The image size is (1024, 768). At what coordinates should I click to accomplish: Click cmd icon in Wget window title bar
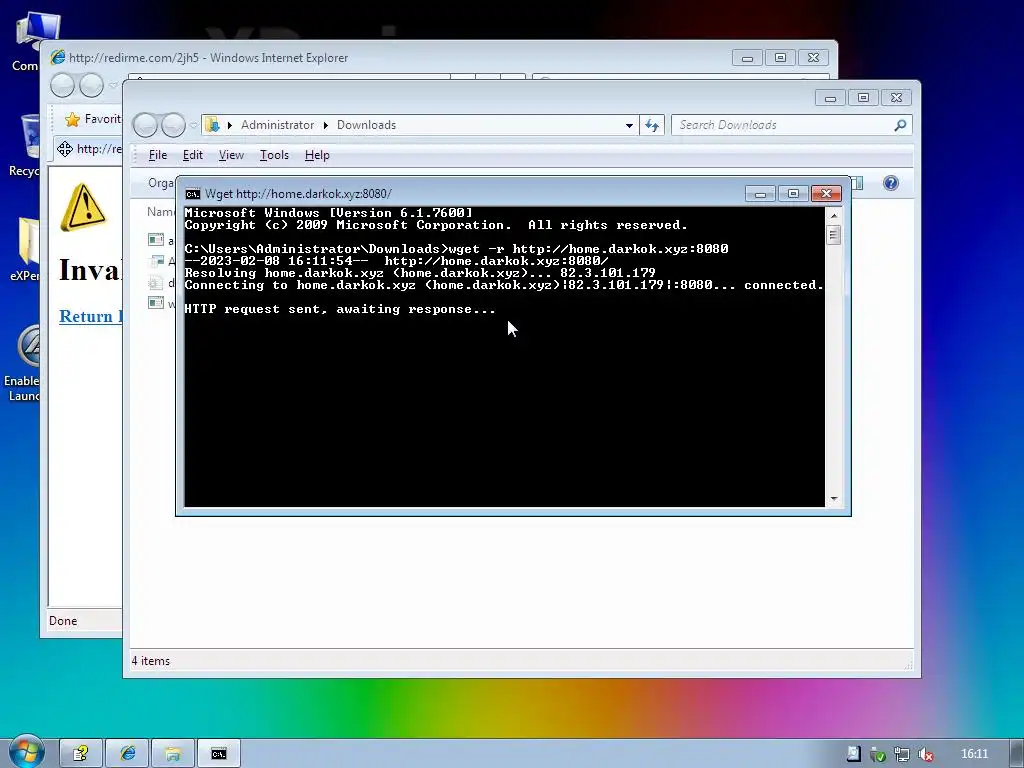[192, 194]
